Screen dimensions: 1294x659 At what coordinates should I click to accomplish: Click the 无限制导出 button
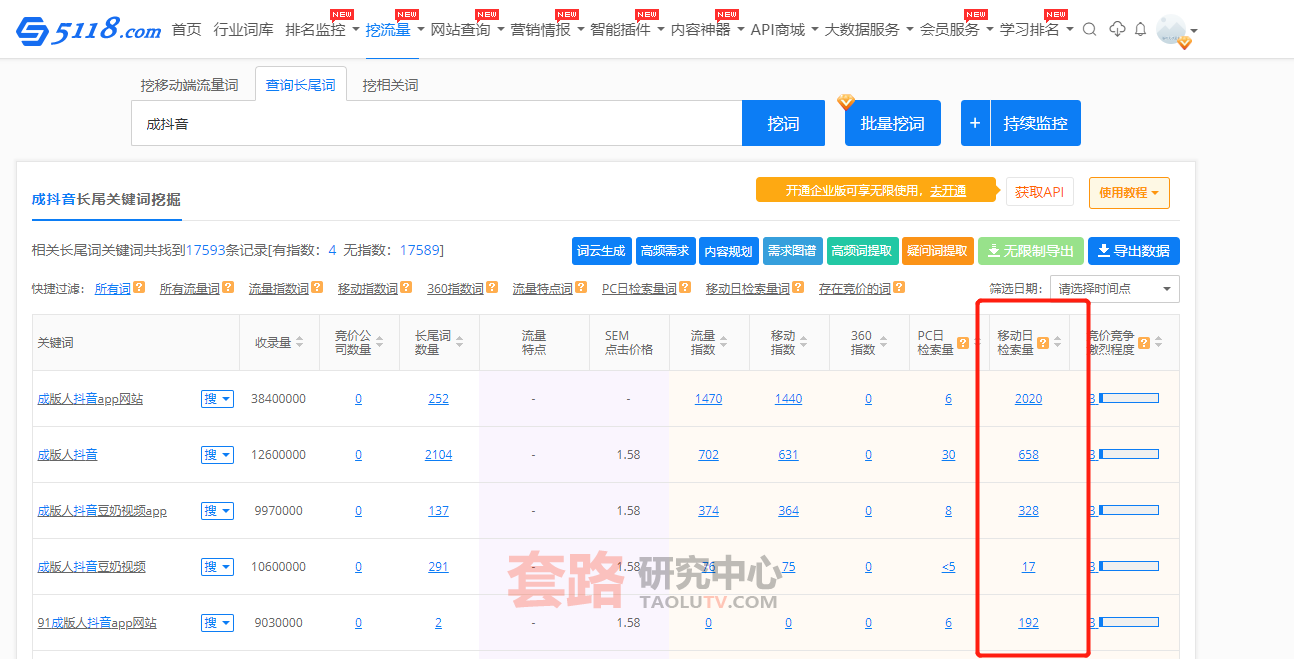tap(1030, 251)
